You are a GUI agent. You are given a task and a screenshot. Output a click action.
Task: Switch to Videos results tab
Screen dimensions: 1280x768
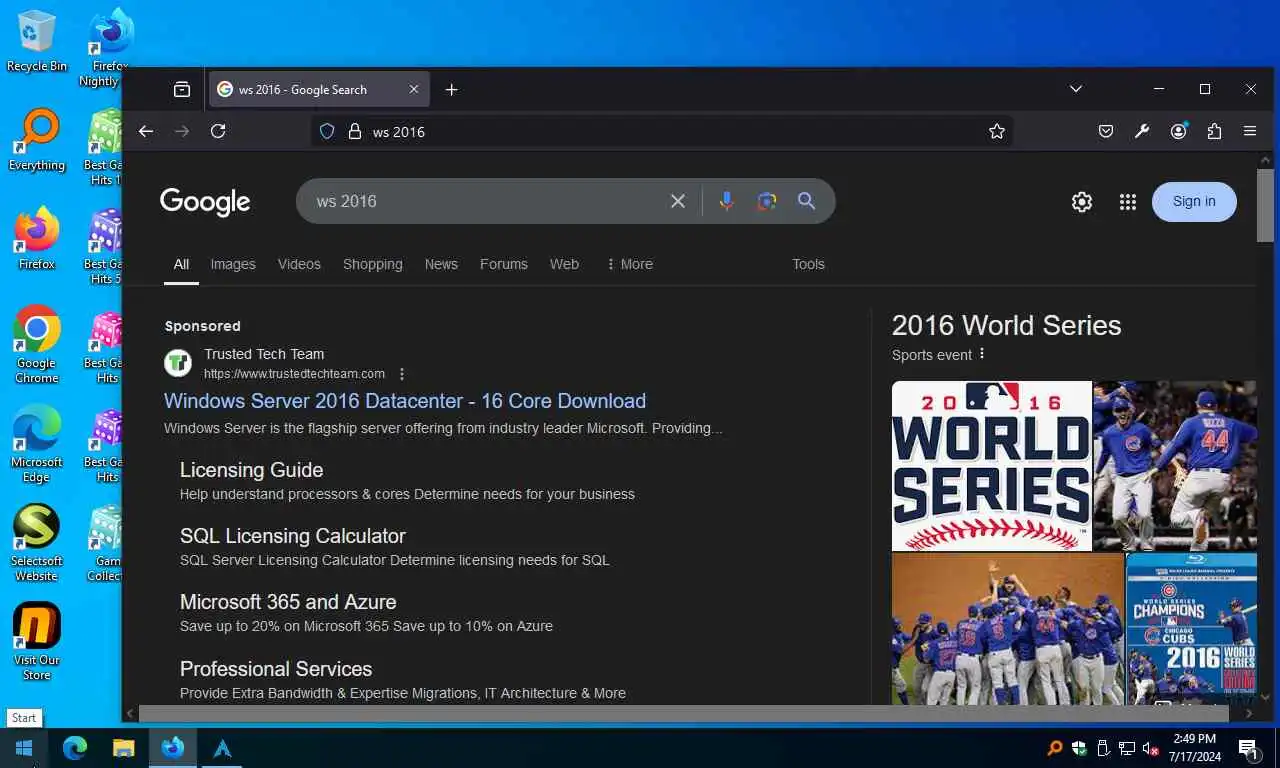[299, 264]
